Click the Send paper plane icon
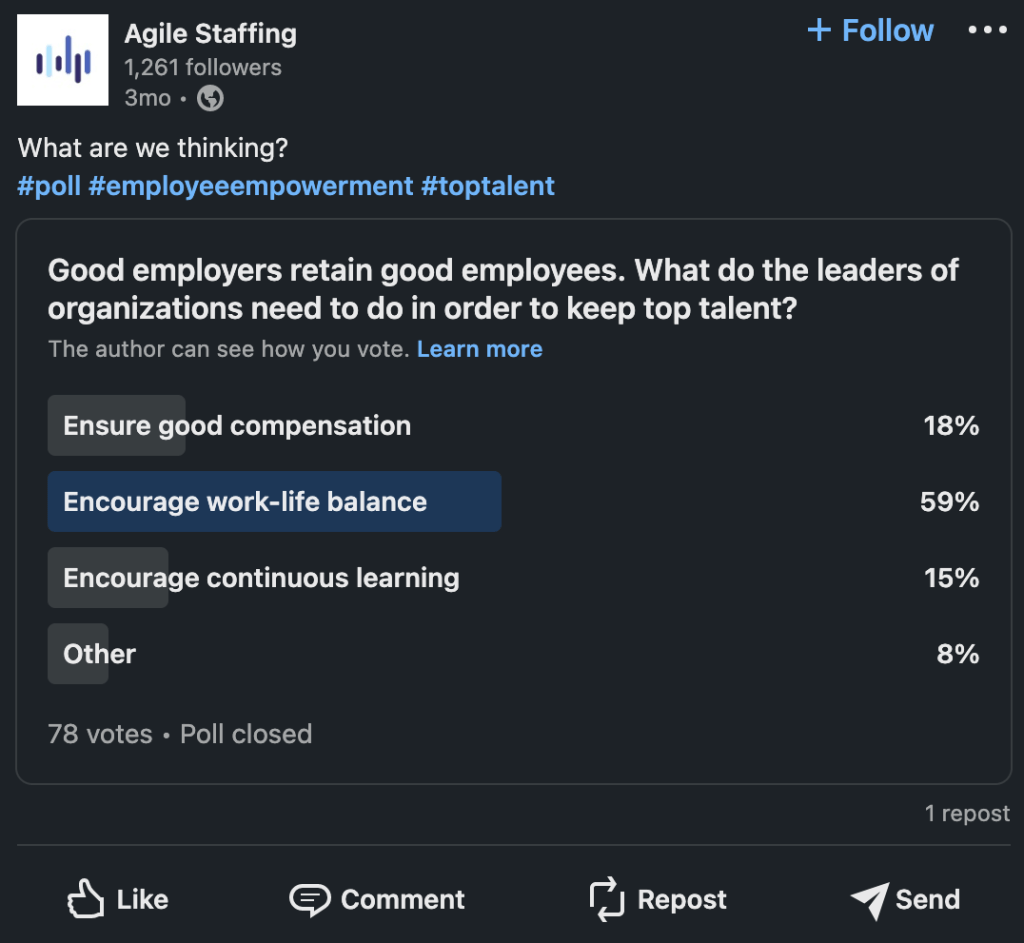This screenshot has width=1024, height=943. coord(869,899)
